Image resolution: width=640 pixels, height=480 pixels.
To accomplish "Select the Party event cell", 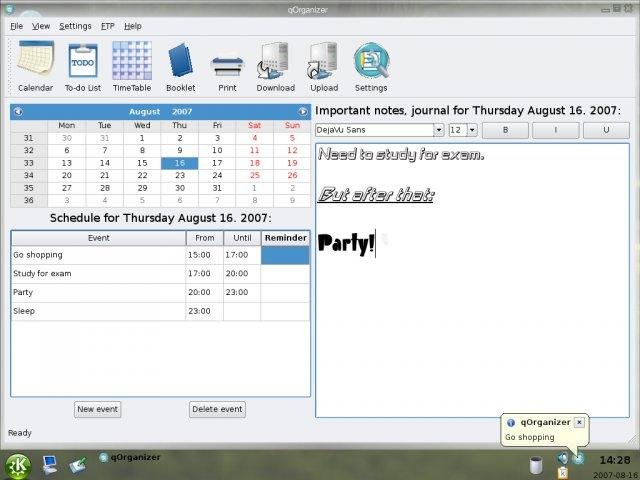I will [x=98, y=293].
